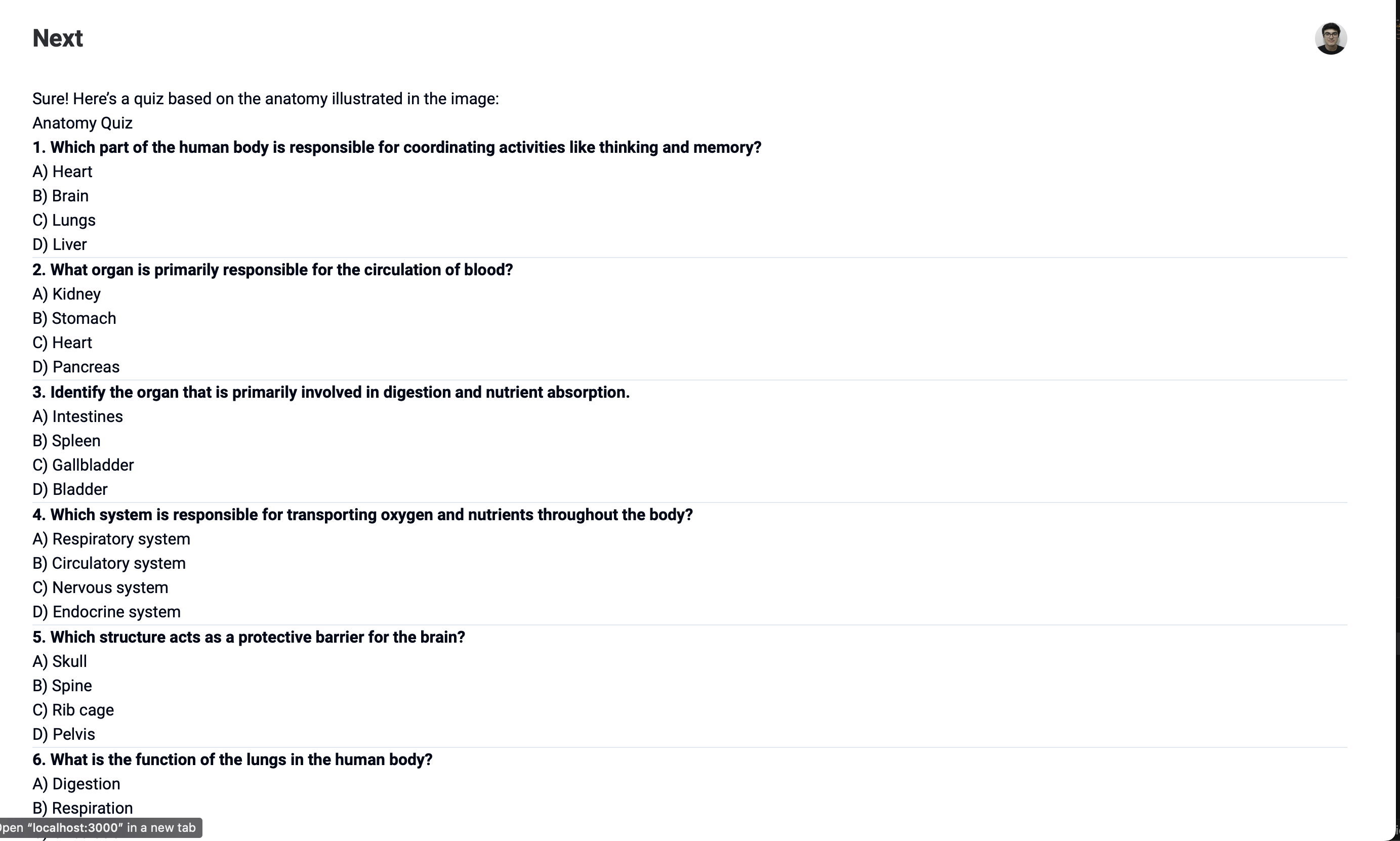This screenshot has width=1400, height=841.
Task: Choose C) Gallbladder option
Action: click(84, 465)
